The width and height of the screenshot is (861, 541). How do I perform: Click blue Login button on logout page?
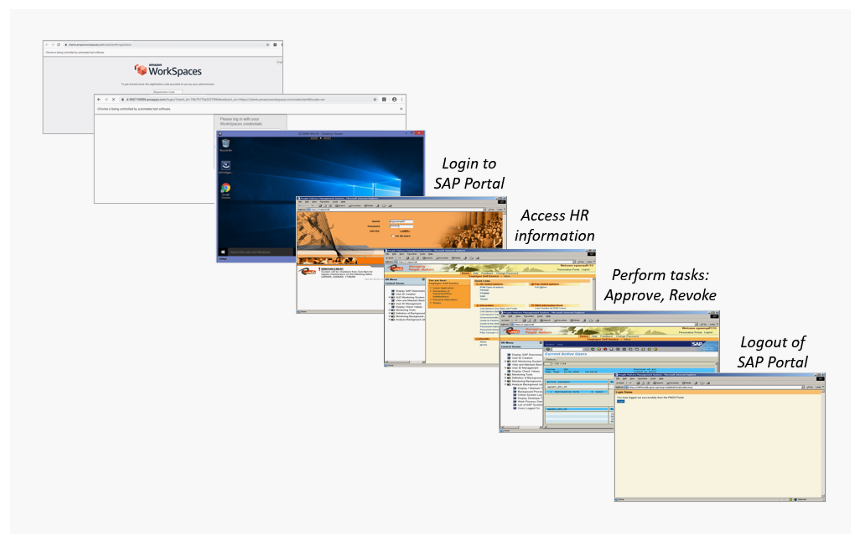tap(620, 401)
